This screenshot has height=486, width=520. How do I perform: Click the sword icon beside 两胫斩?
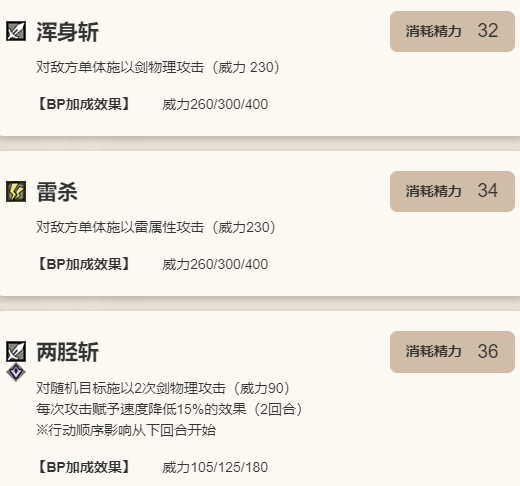click(16, 351)
